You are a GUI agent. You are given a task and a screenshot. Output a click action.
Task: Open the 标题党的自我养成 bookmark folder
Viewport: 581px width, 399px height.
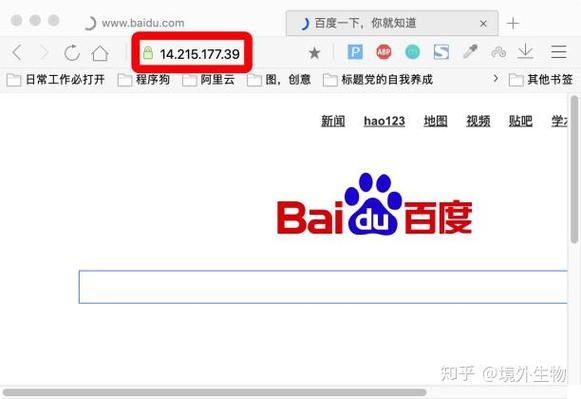378,79
